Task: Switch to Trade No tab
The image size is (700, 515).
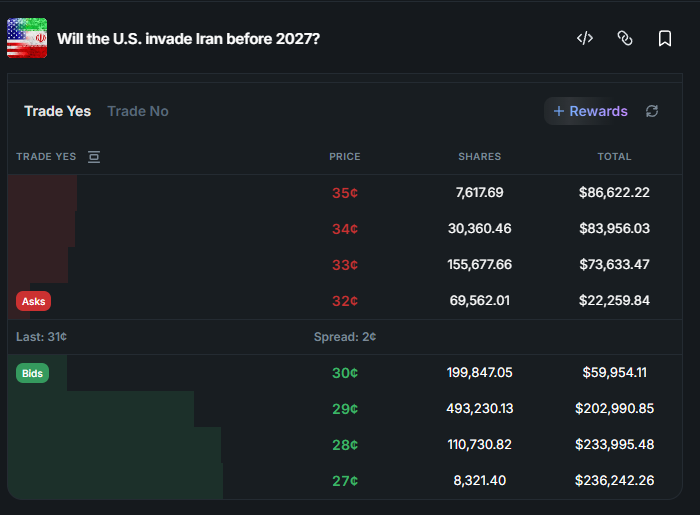Action: (138, 111)
